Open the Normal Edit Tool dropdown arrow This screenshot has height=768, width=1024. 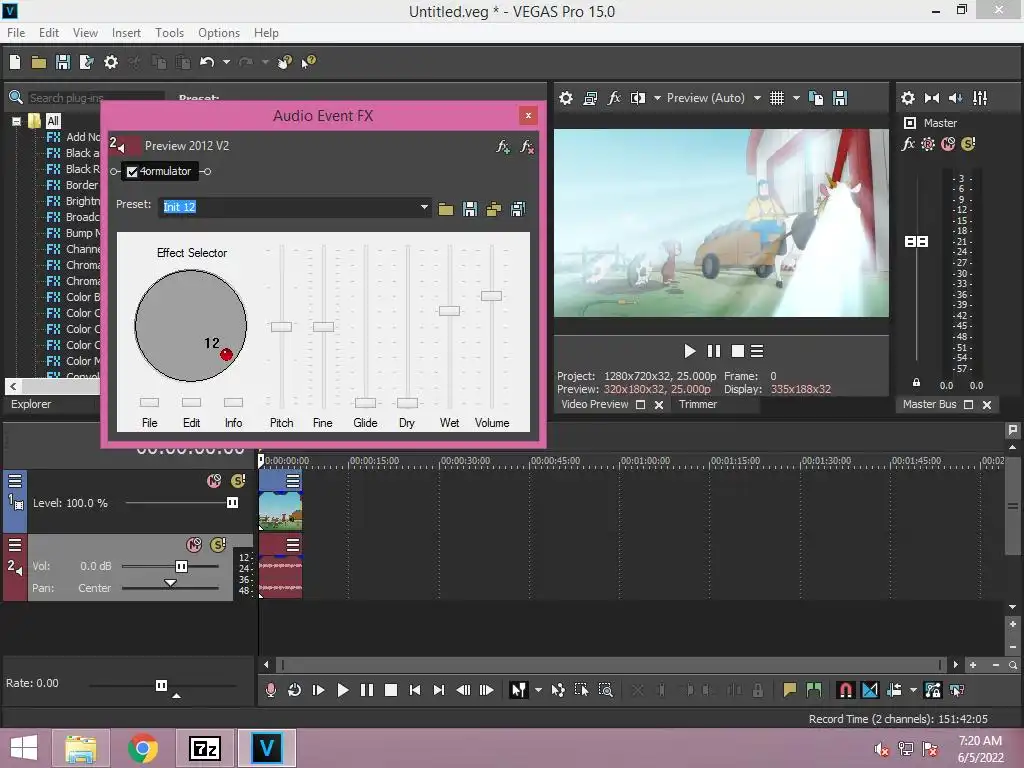538,690
